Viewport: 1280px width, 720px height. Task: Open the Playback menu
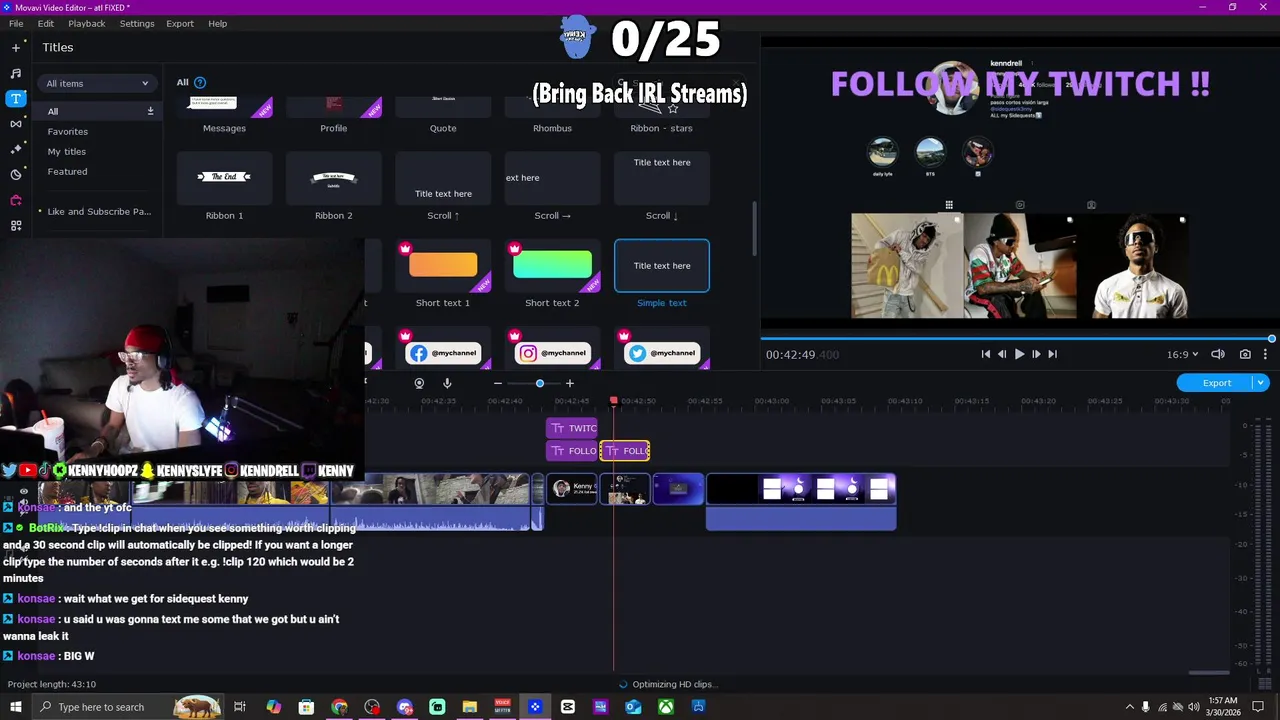coord(87,23)
